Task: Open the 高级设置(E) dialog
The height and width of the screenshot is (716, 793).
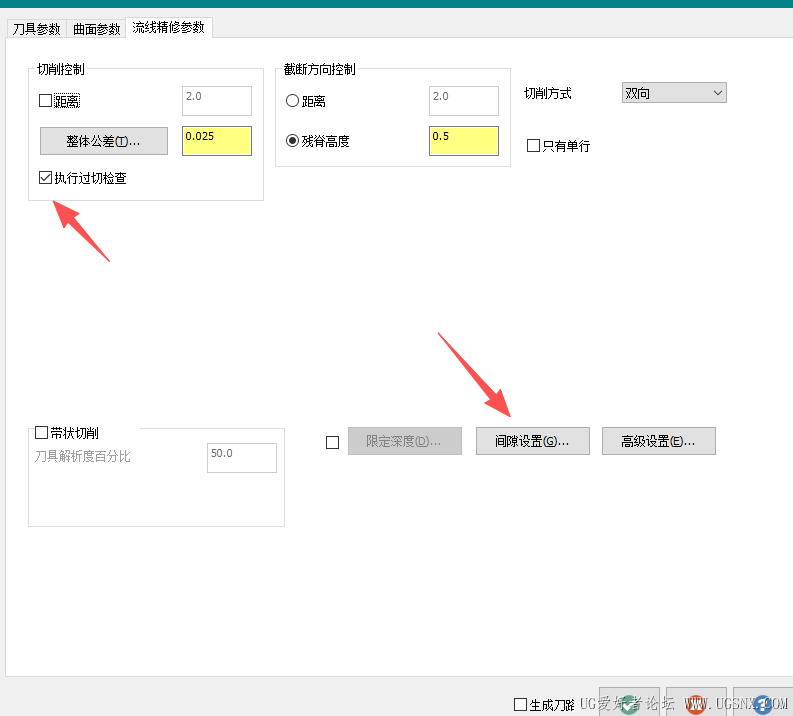Action: click(x=658, y=441)
